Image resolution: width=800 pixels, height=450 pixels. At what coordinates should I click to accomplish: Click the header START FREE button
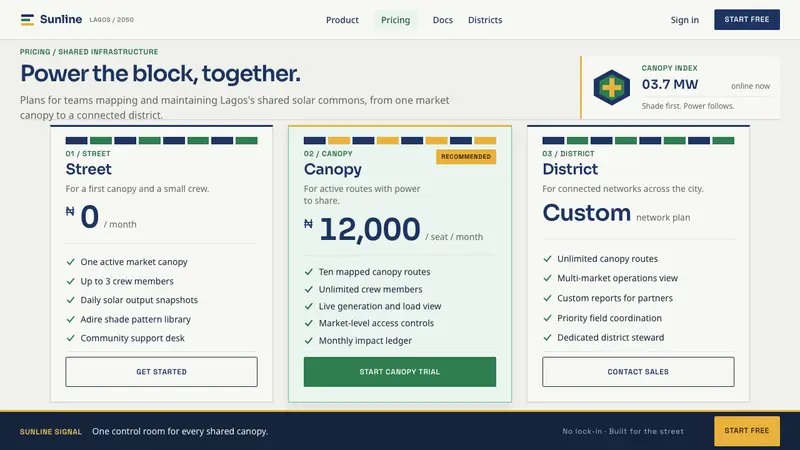click(747, 19)
